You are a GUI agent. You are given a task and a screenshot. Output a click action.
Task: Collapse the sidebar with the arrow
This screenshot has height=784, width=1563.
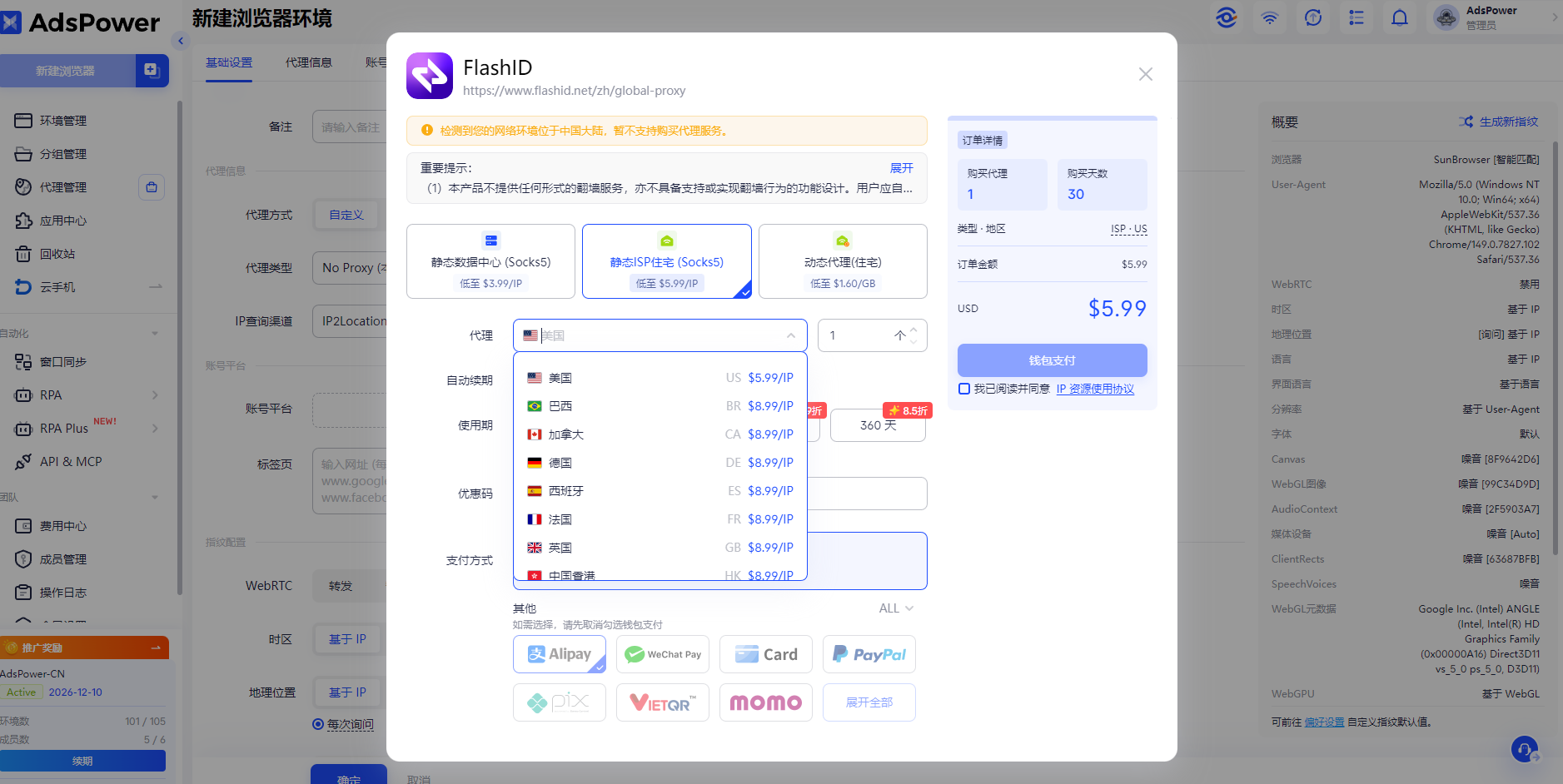pyautogui.click(x=181, y=40)
